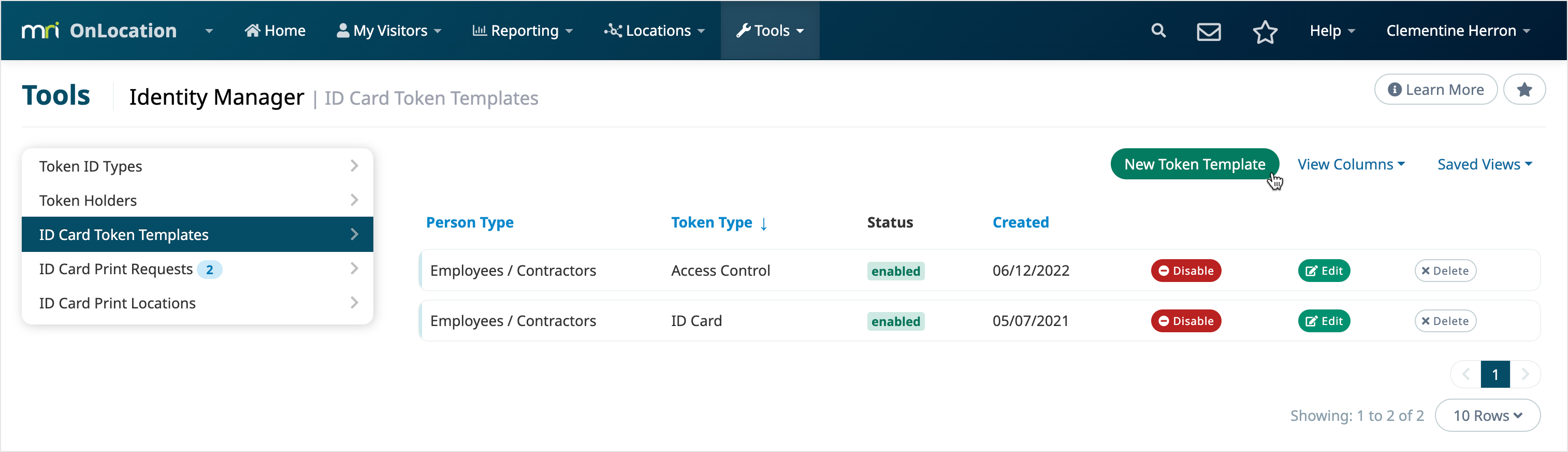The image size is (1568, 452).
Task: Click the 06/12/2022 created date
Action: click(x=1030, y=271)
